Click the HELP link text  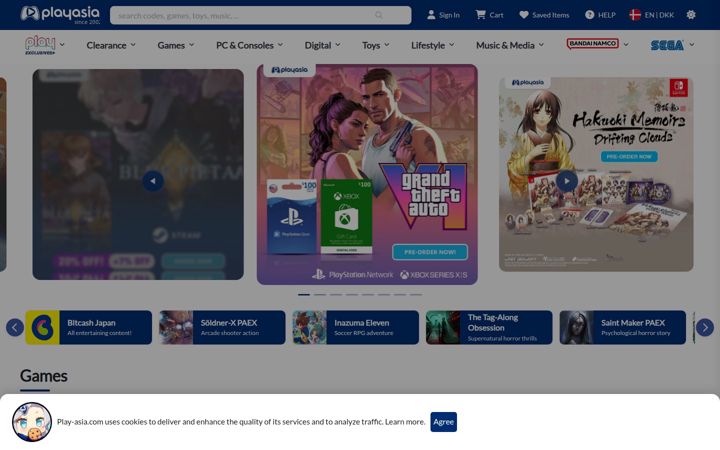(607, 15)
